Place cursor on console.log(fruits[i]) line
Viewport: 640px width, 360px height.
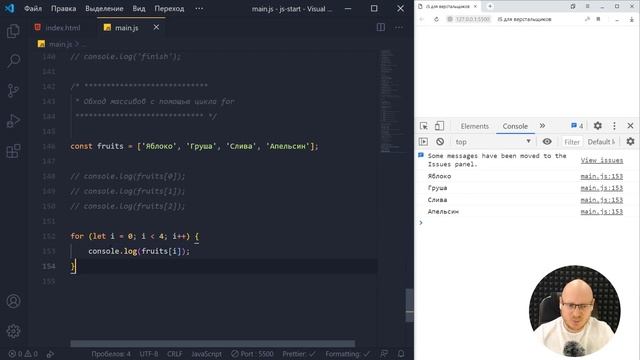[x=139, y=251]
